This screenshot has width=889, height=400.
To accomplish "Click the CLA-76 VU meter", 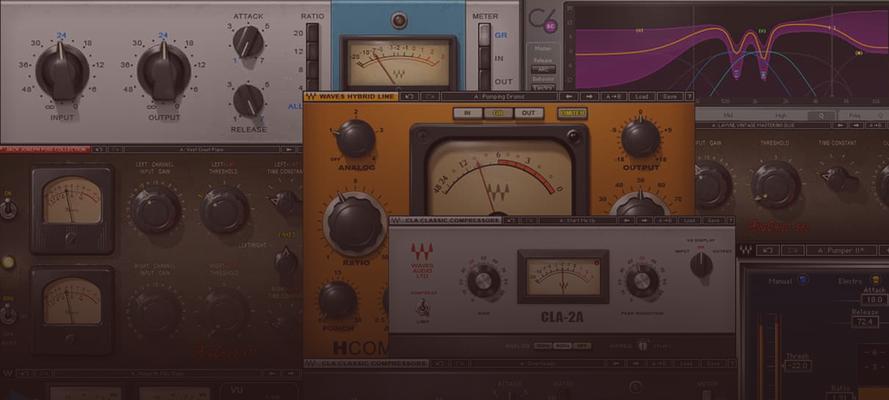I will tap(399, 62).
